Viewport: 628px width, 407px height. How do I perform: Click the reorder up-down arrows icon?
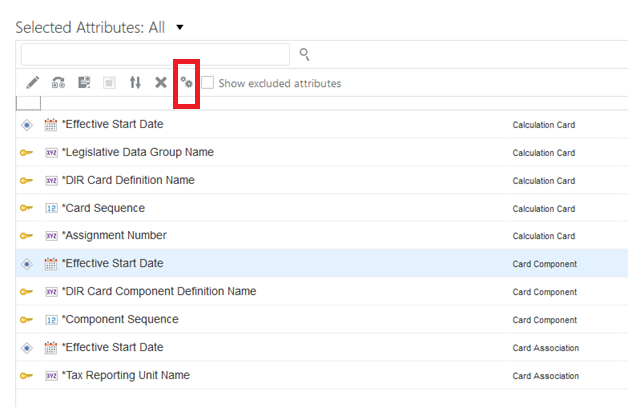[x=135, y=83]
